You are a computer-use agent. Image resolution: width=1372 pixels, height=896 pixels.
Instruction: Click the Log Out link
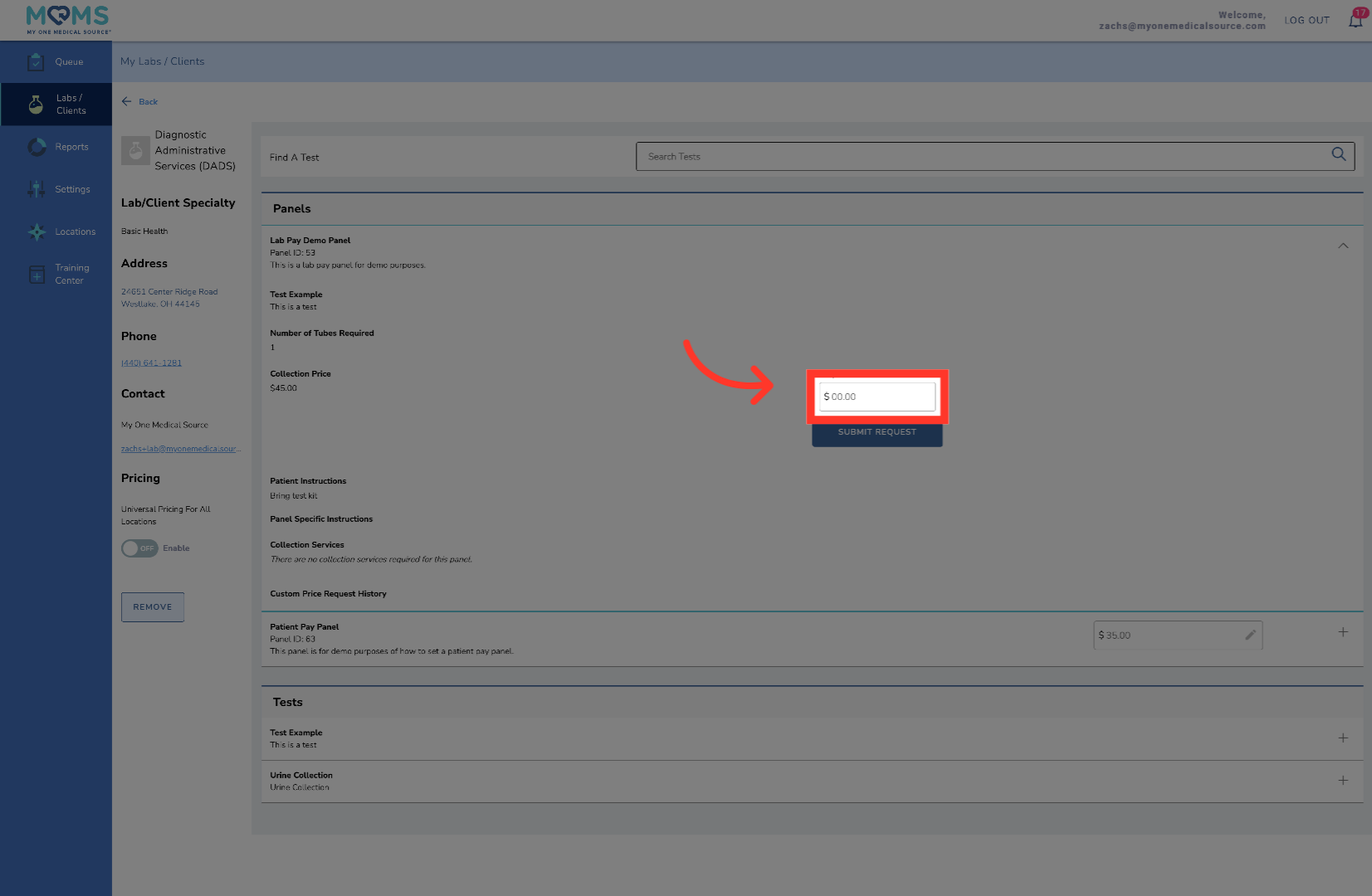(1306, 21)
